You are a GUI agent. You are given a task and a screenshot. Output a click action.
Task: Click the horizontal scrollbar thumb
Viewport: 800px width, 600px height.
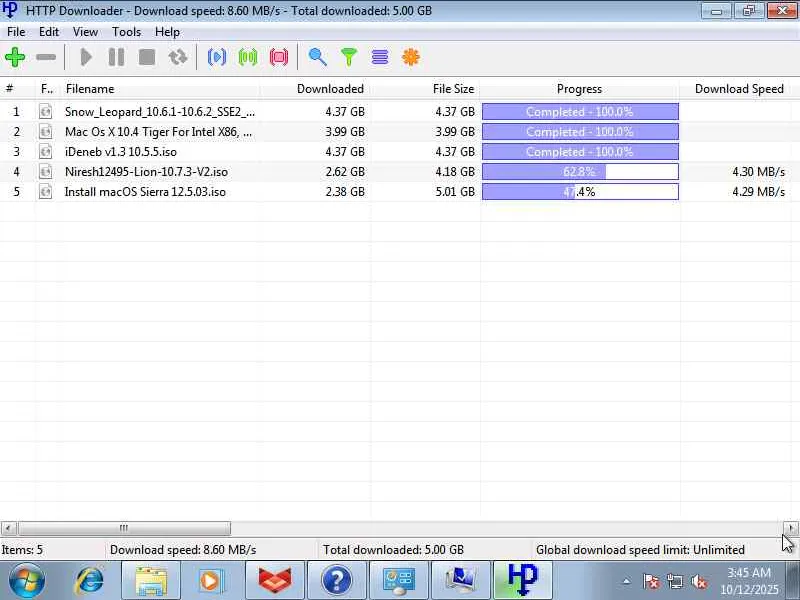(x=124, y=528)
